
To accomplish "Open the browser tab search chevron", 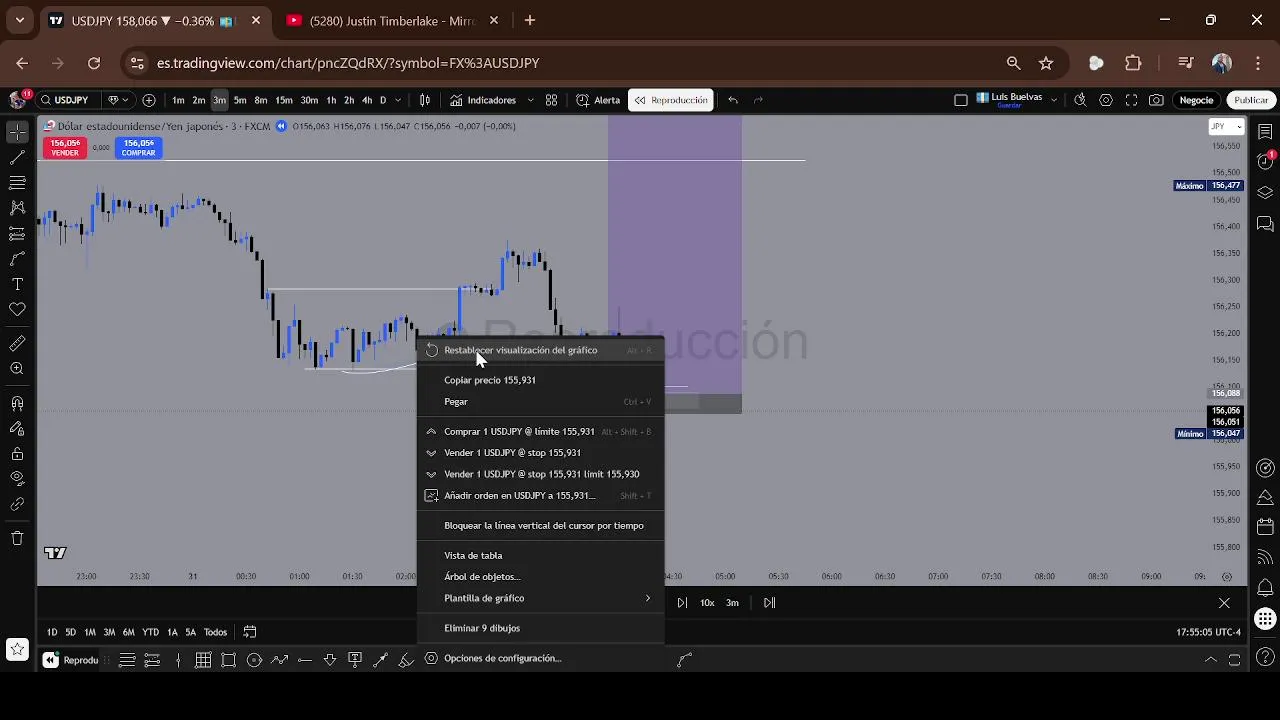I will [x=19, y=20].
